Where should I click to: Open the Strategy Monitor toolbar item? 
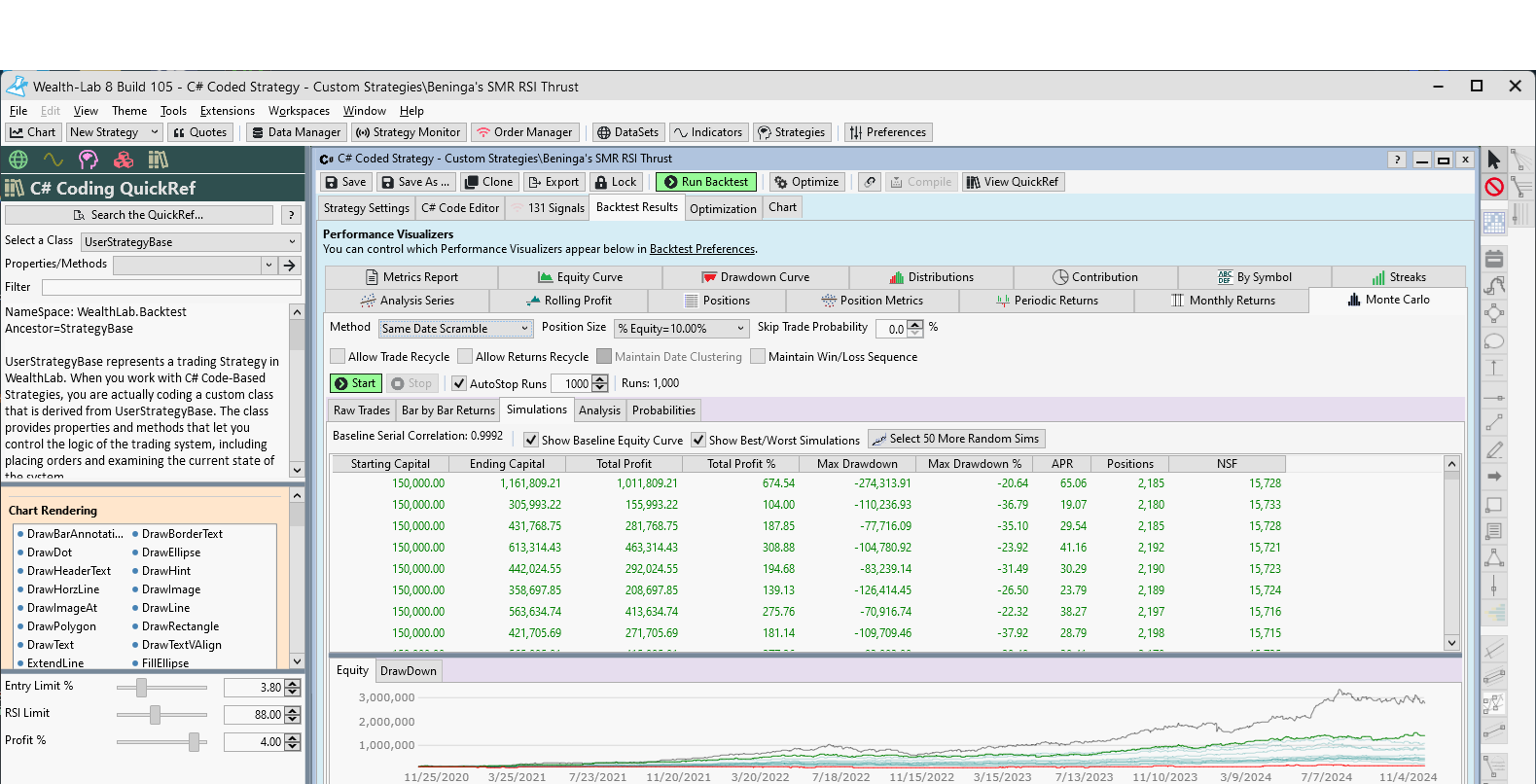point(408,132)
